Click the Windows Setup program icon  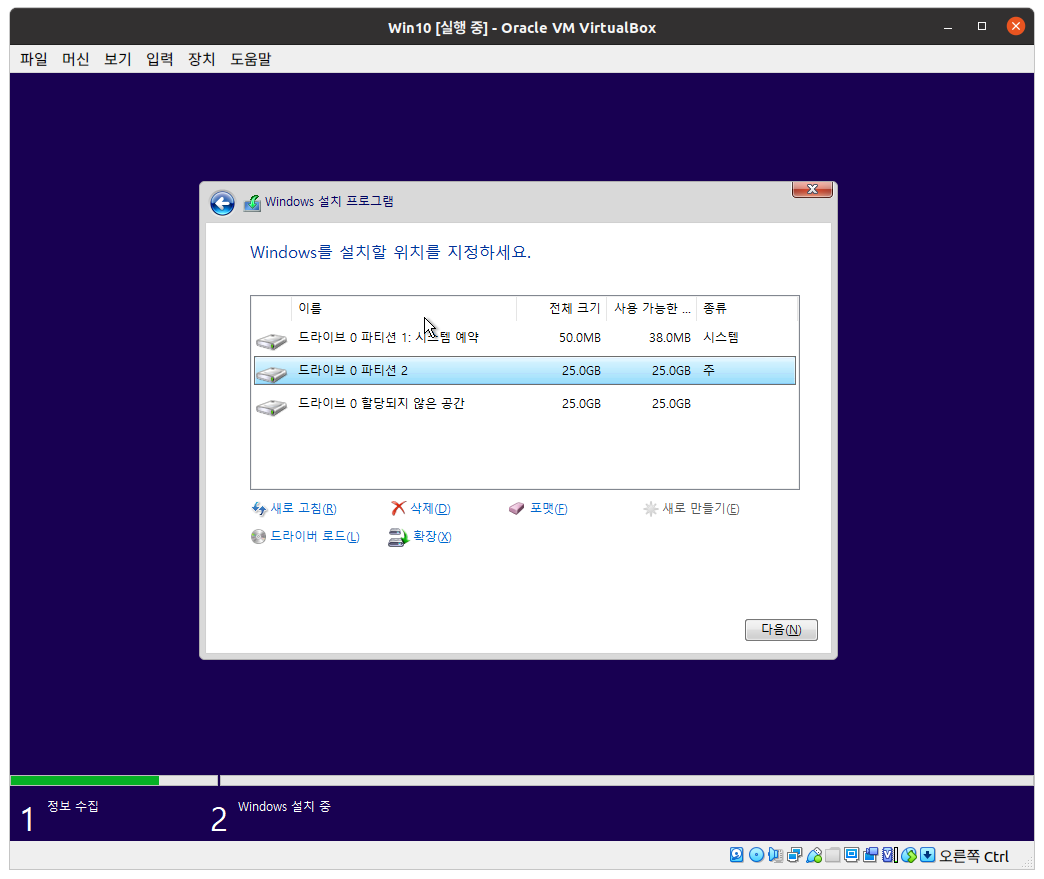tap(252, 202)
